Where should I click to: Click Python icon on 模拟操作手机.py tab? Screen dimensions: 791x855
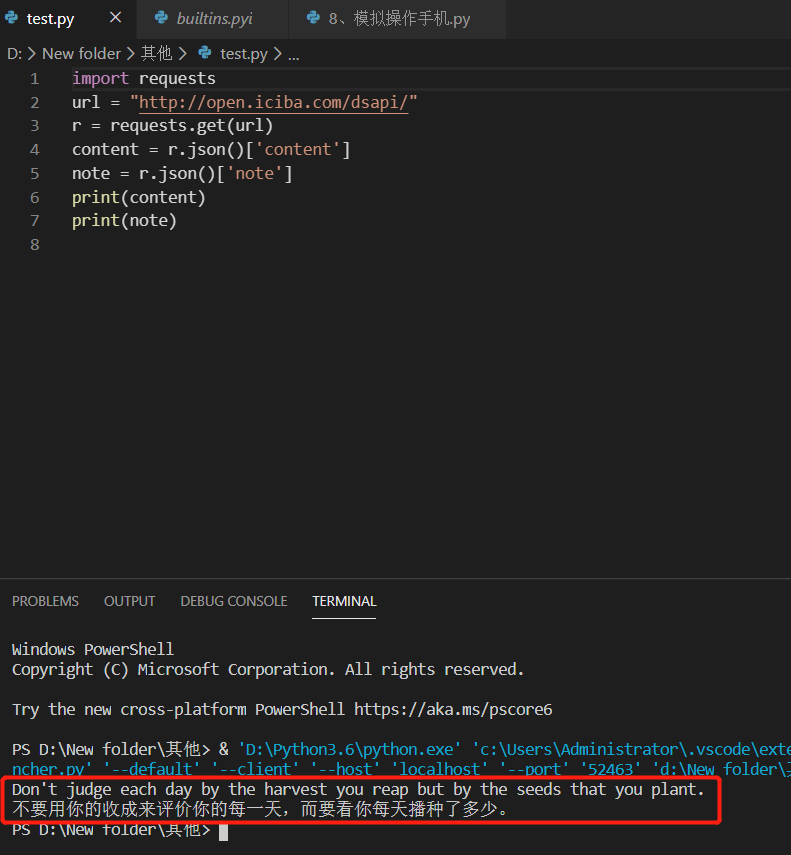(313, 18)
